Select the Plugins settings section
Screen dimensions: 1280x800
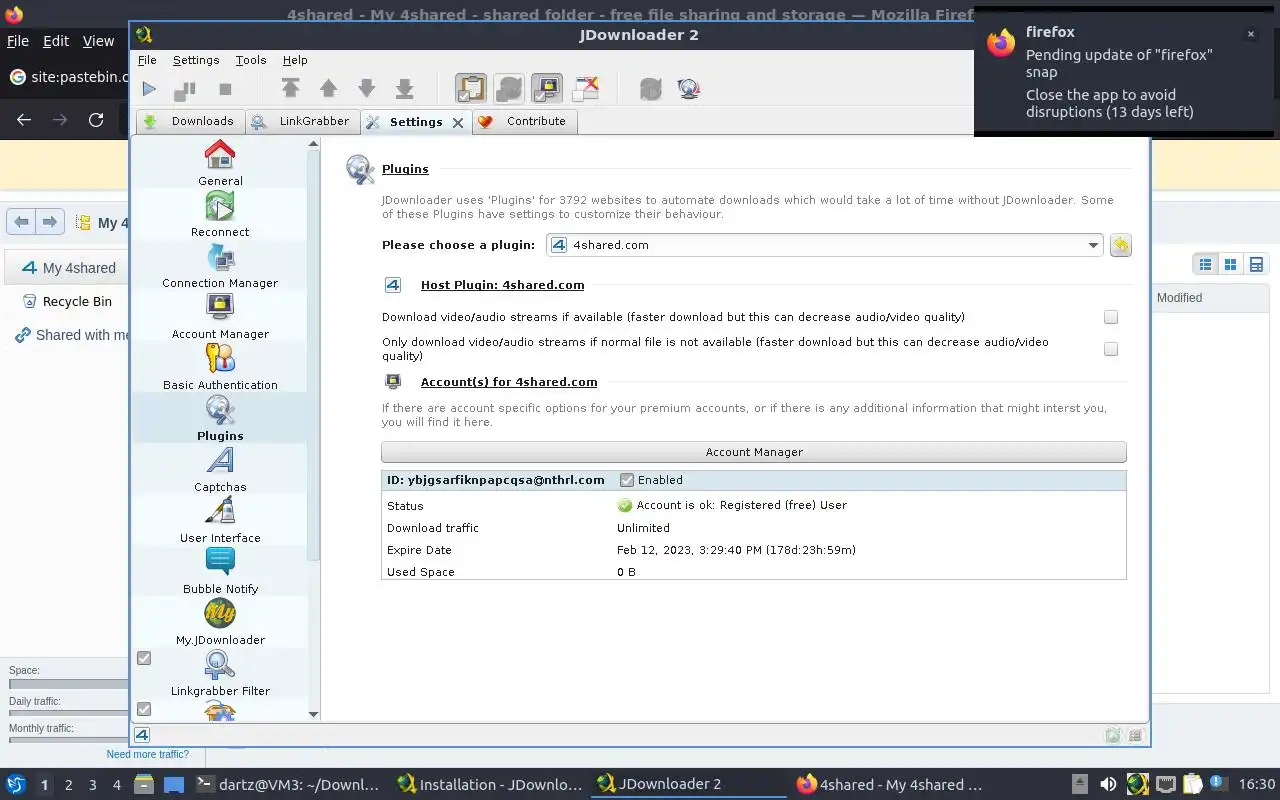(220, 418)
